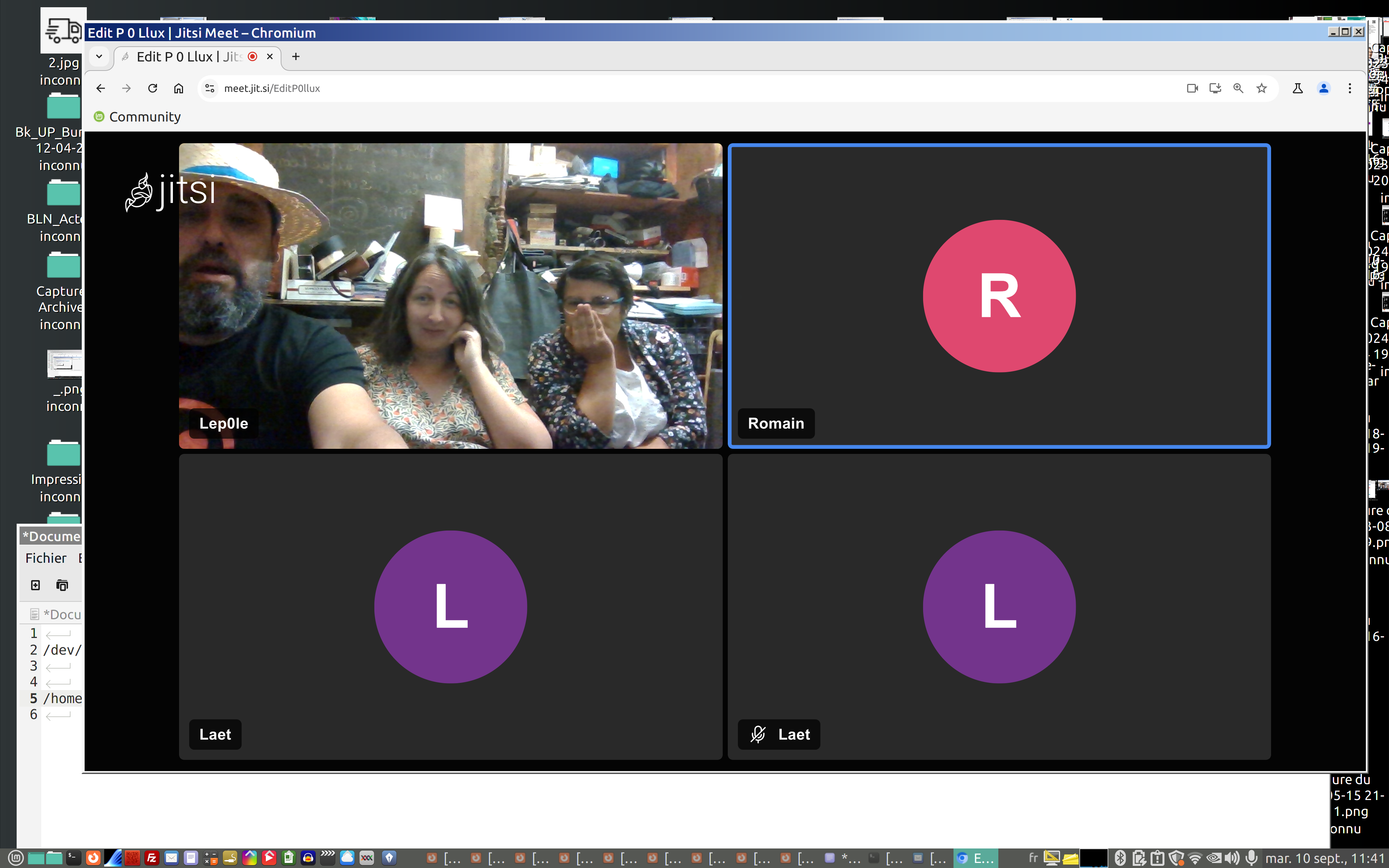Open camera permissions icon in address bar

coord(1192,88)
